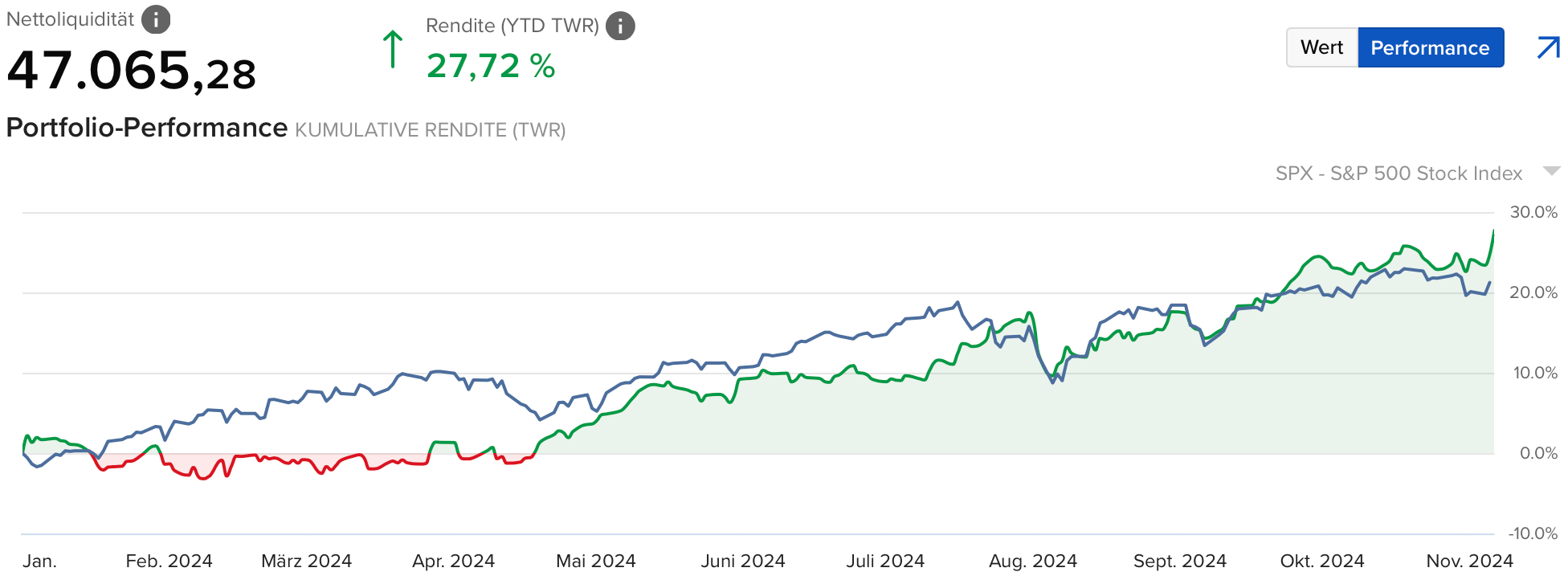Click the Nettoliquidität info icon
1568x580 pixels.
tap(156, 19)
